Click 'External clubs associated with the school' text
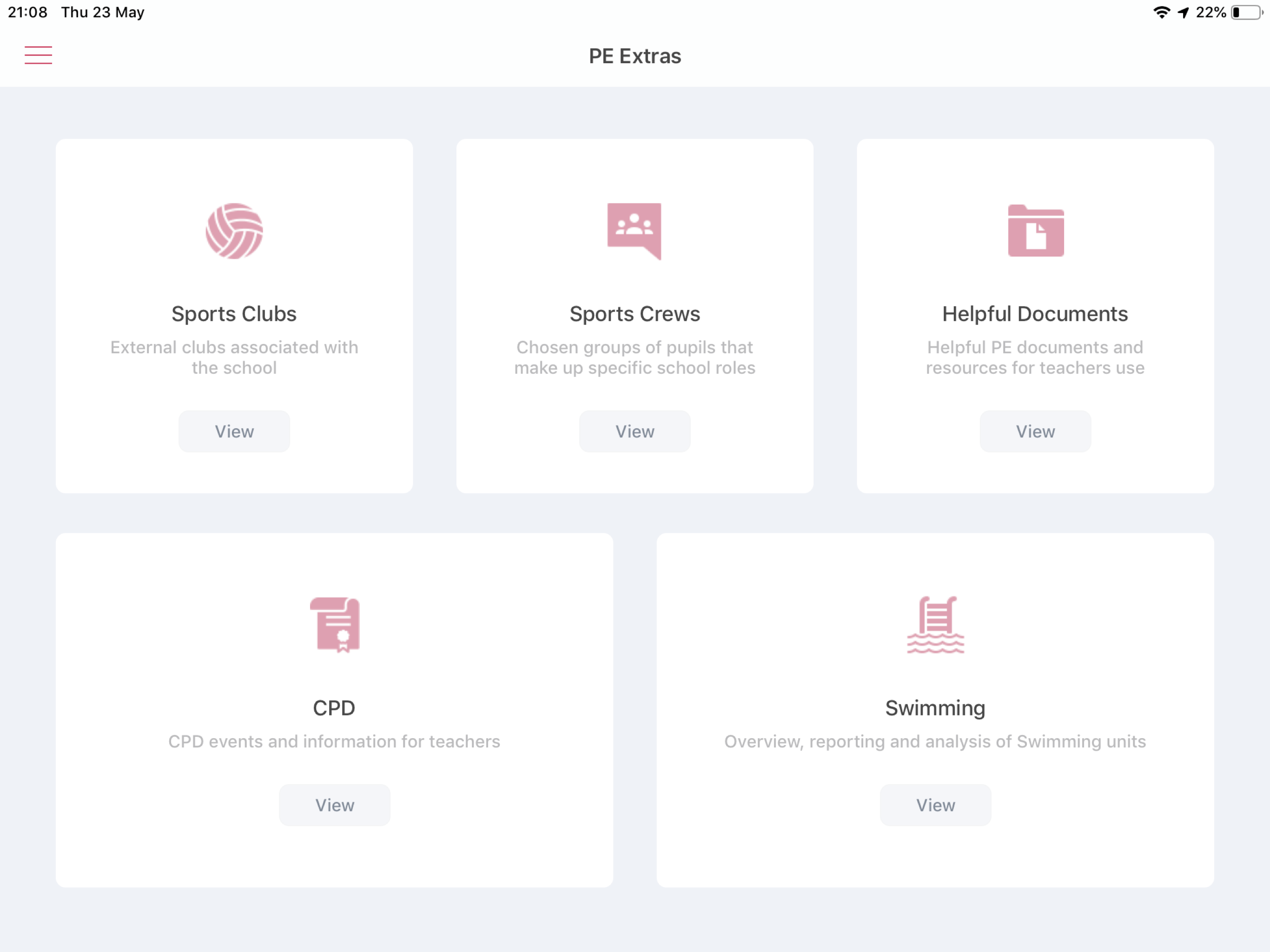 (x=234, y=357)
